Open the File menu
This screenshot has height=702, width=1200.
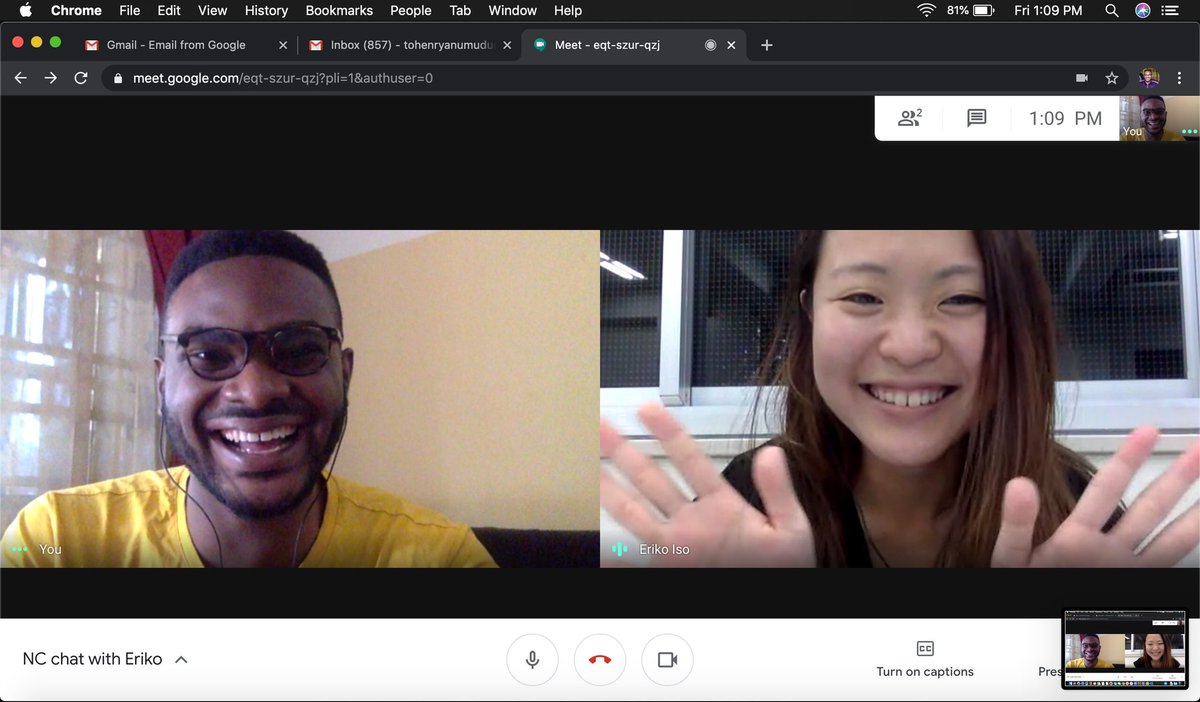pos(129,10)
